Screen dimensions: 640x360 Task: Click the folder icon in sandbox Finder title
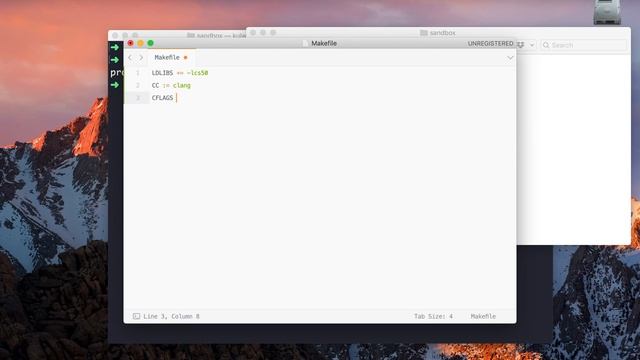424,33
